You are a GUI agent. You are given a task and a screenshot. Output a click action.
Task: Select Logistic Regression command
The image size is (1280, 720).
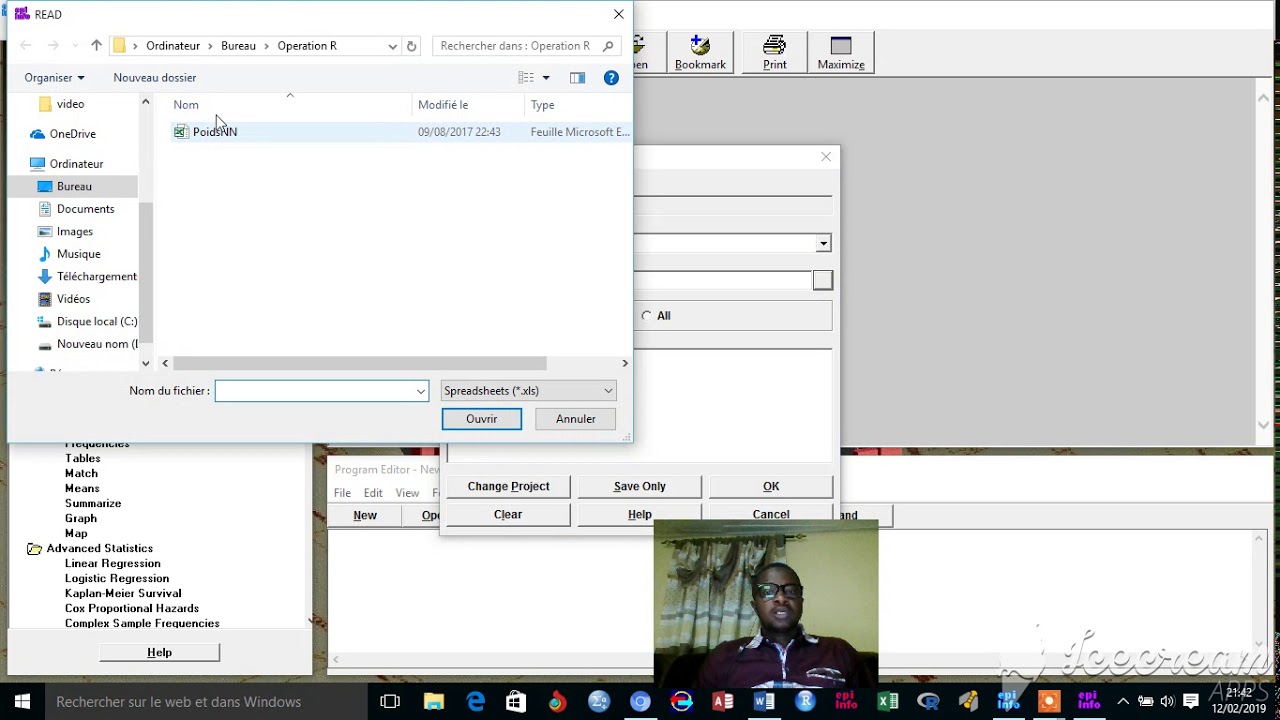click(x=117, y=579)
